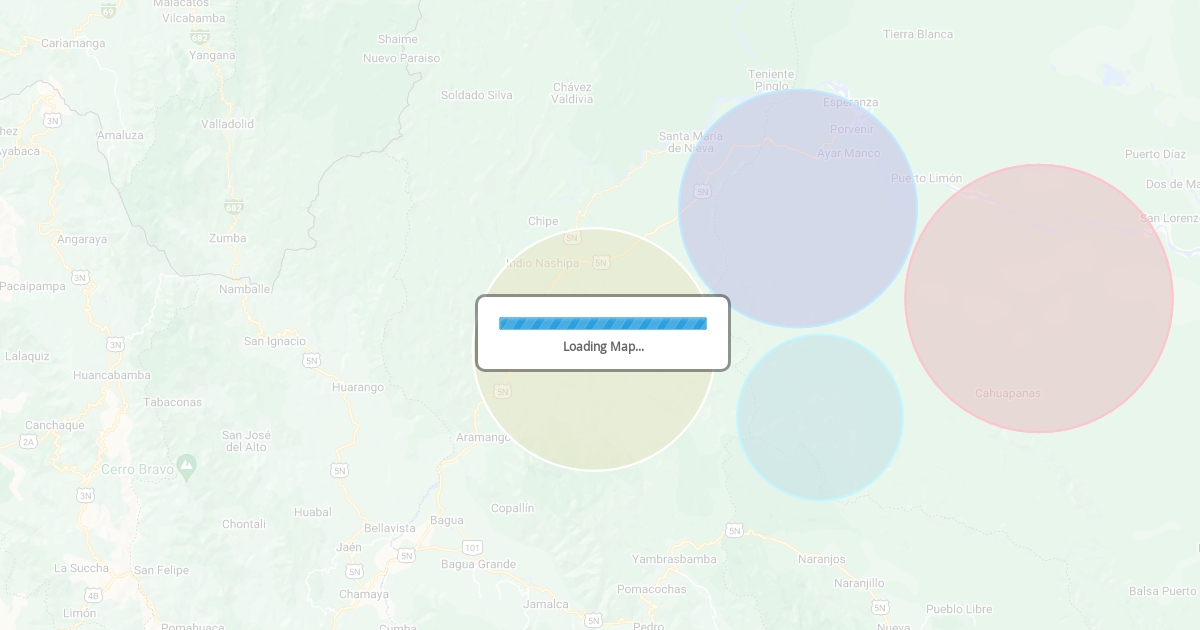Click the route 101 shield near Bagua
Viewport: 1200px width, 630px height.
point(472,547)
